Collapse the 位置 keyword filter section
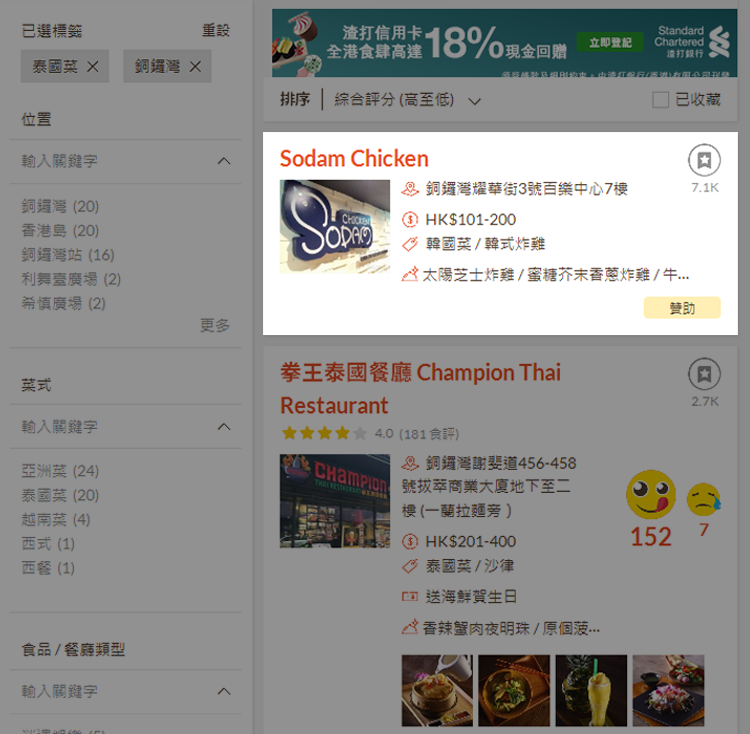 [x=224, y=161]
